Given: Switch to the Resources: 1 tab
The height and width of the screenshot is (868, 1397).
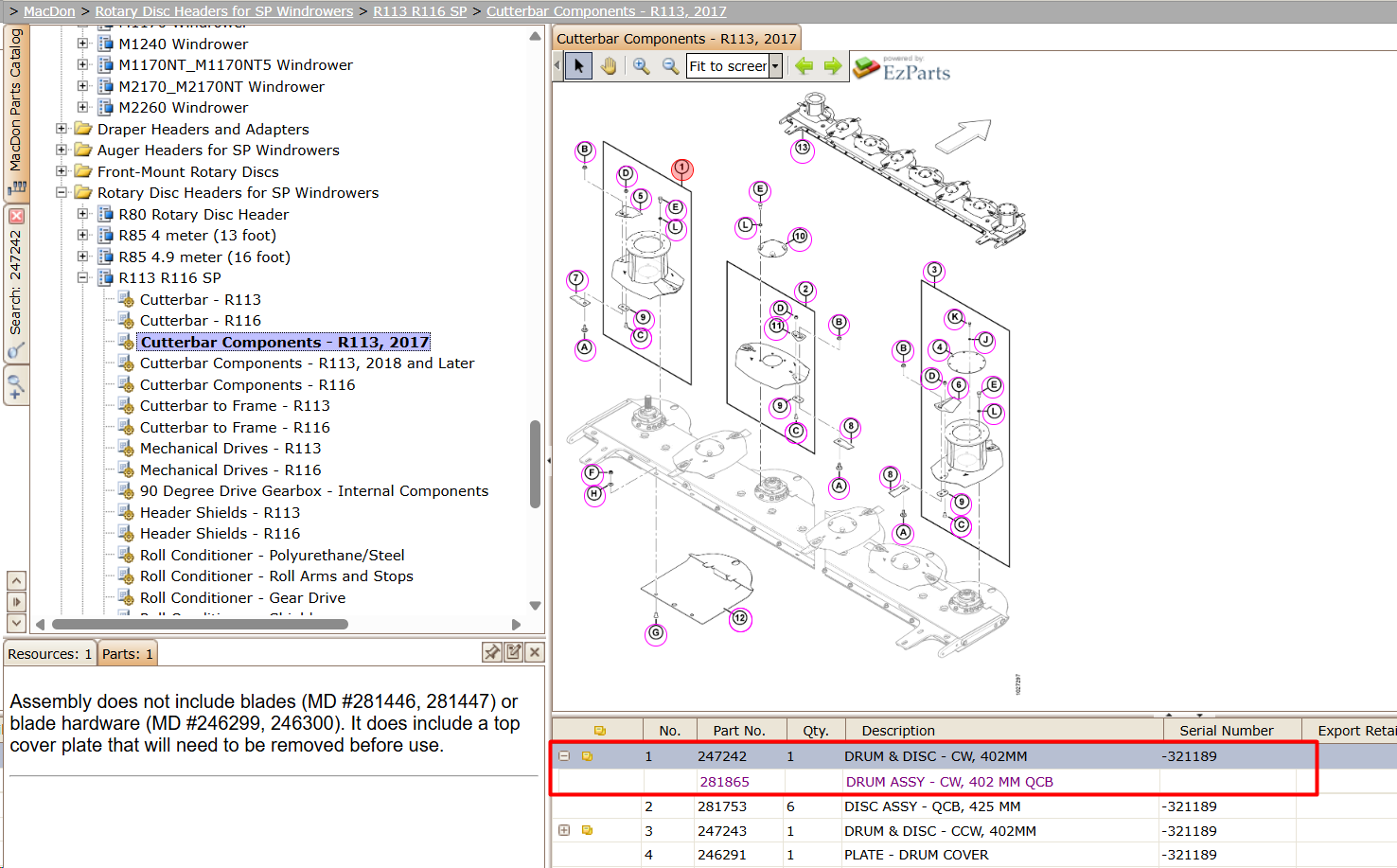Looking at the screenshot, I should [50, 654].
